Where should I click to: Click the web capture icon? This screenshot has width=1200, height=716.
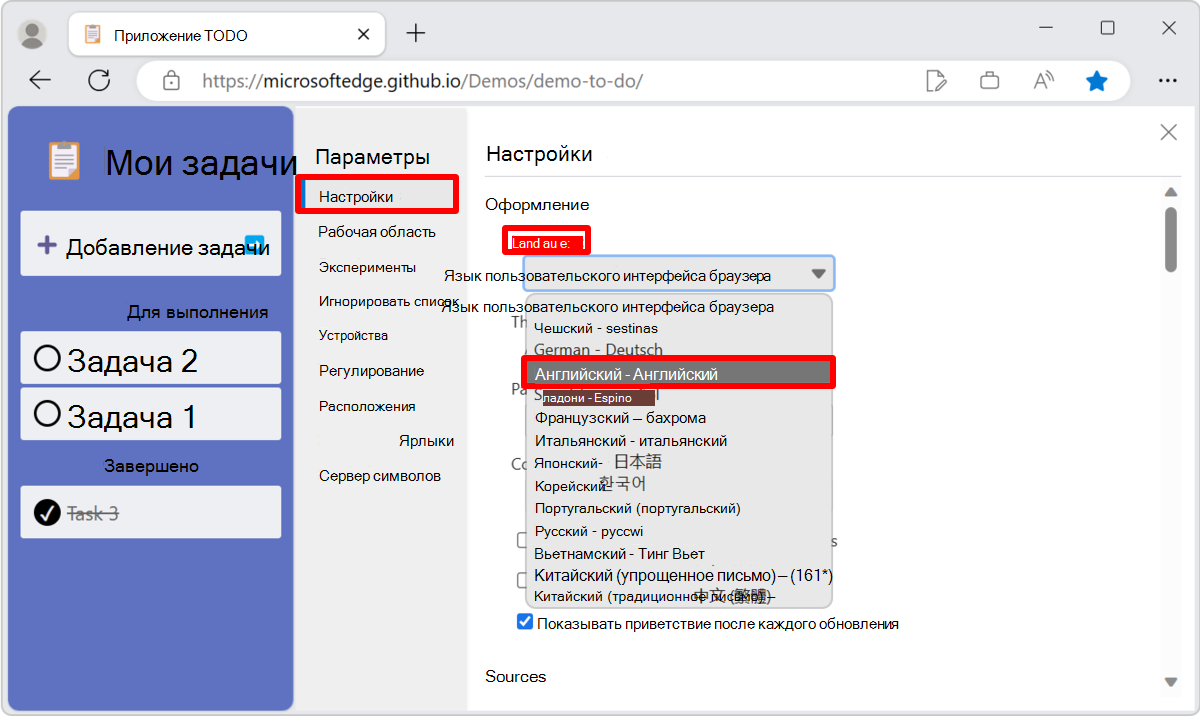pos(937,80)
